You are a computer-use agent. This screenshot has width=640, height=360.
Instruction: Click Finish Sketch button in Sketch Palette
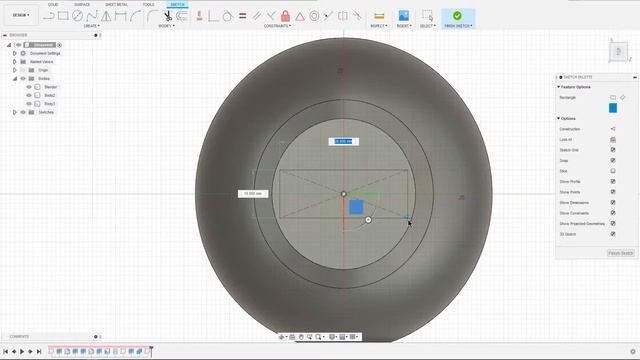tap(620, 253)
